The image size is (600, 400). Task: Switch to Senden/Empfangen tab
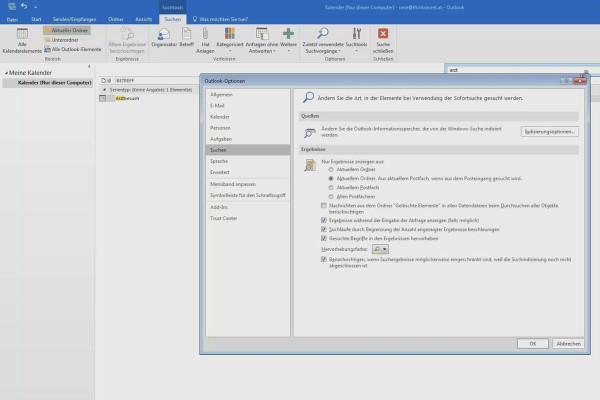[74, 19]
